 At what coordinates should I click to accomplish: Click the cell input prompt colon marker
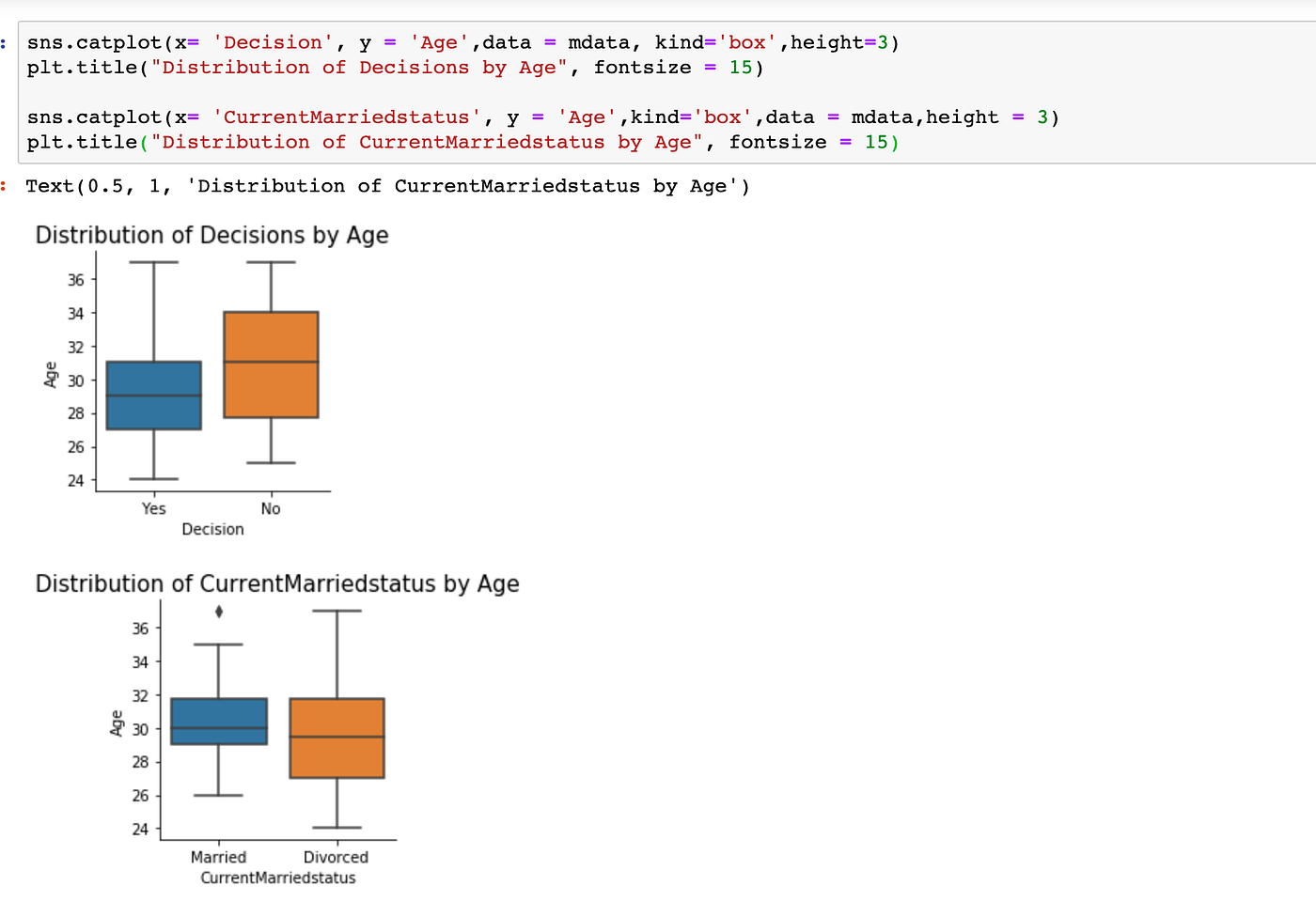[5, 41]
